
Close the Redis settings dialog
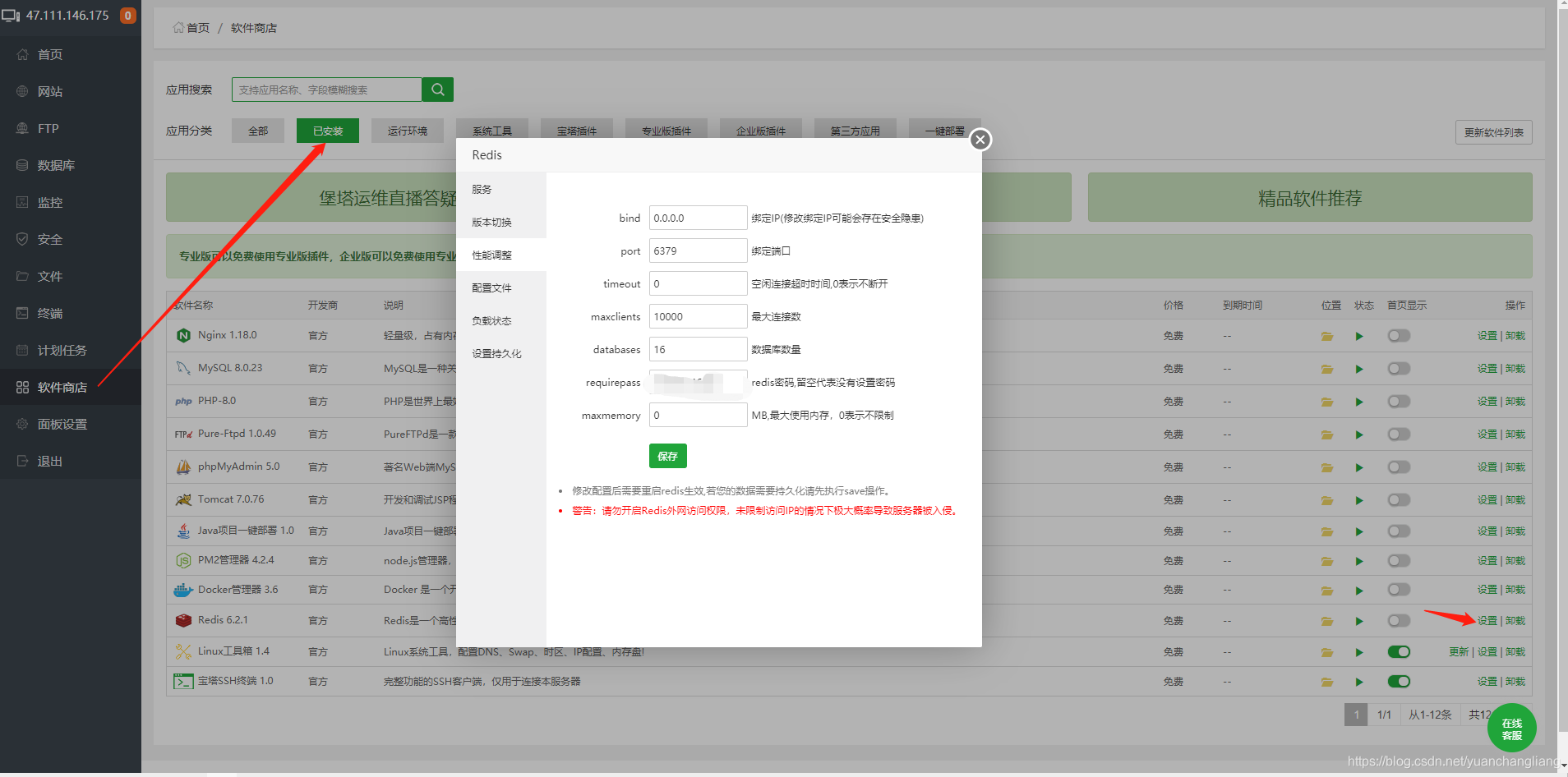pyautogui.click(x=980, y=140)
